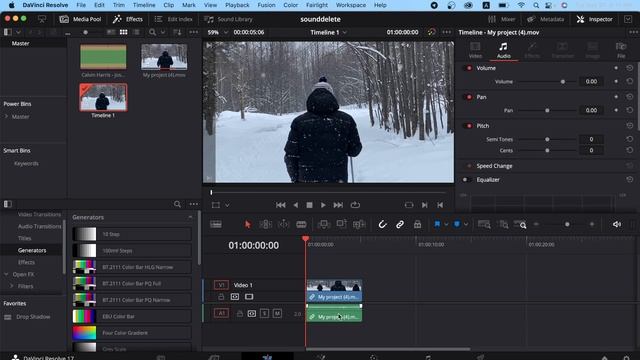
Task: Open the Metadata panel
Action: [x=545, y=19]
